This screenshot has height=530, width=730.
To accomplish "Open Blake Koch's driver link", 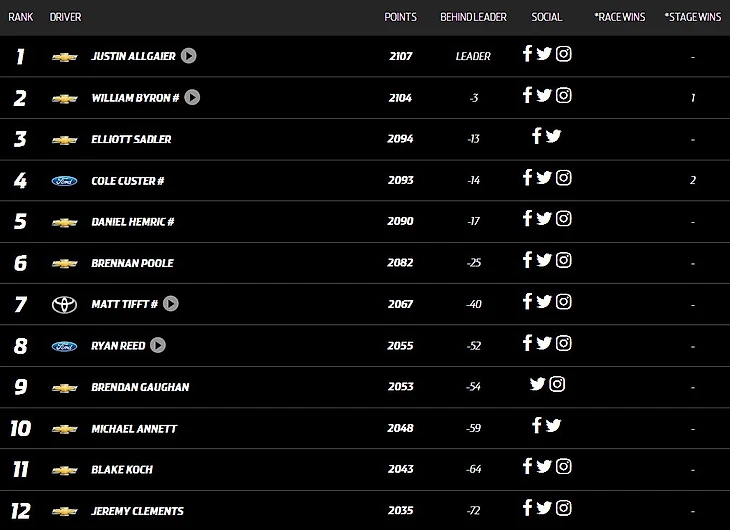I will pos(122,469).
